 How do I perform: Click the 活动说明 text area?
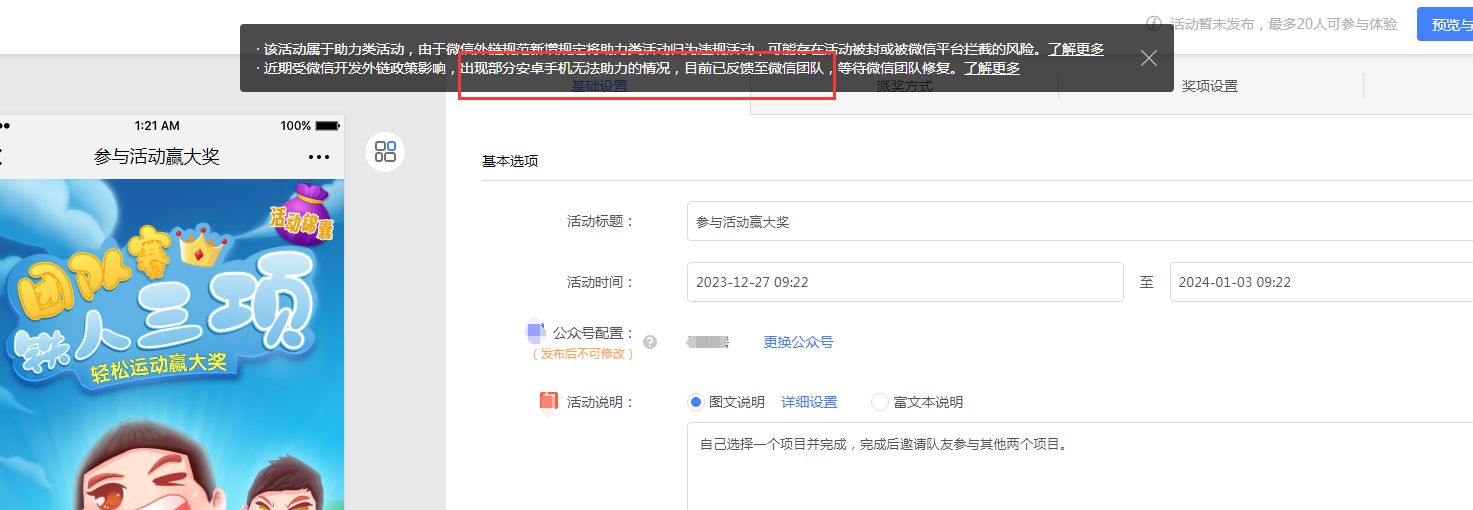1080,467
